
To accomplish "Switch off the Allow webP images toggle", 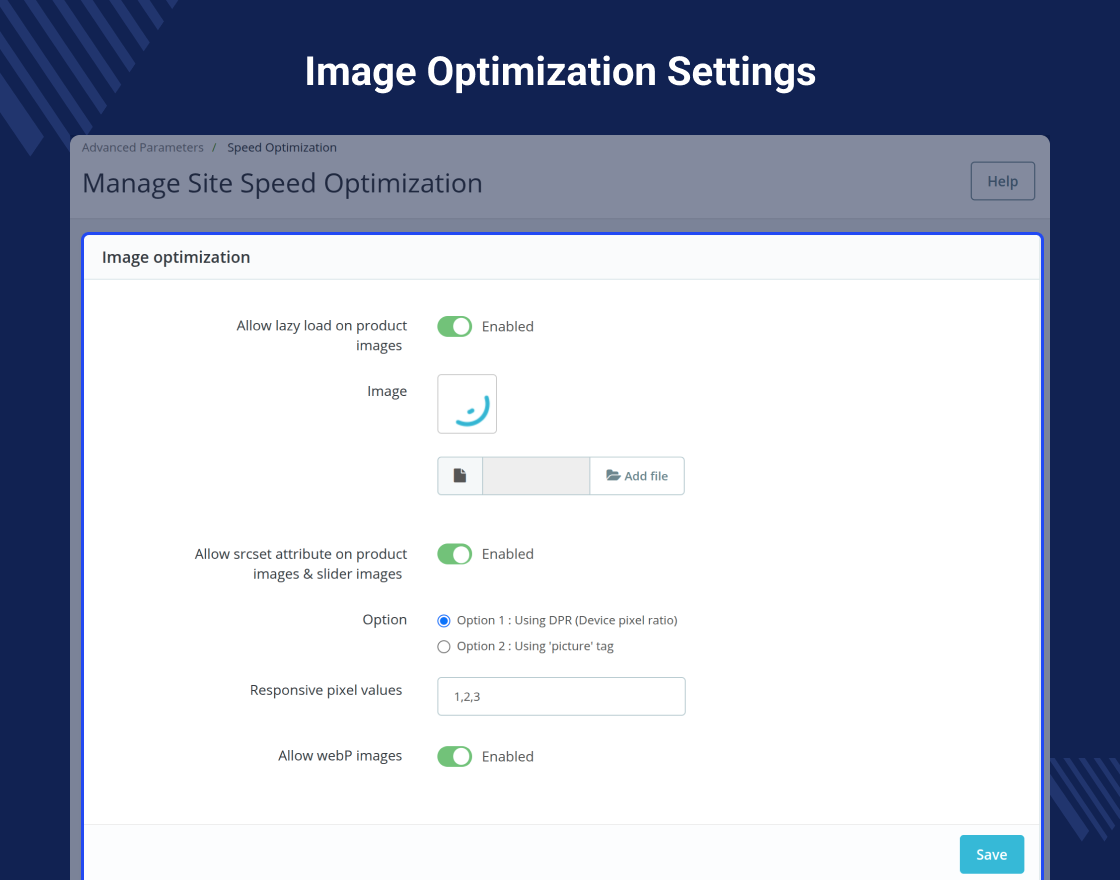I will point(454,756).
